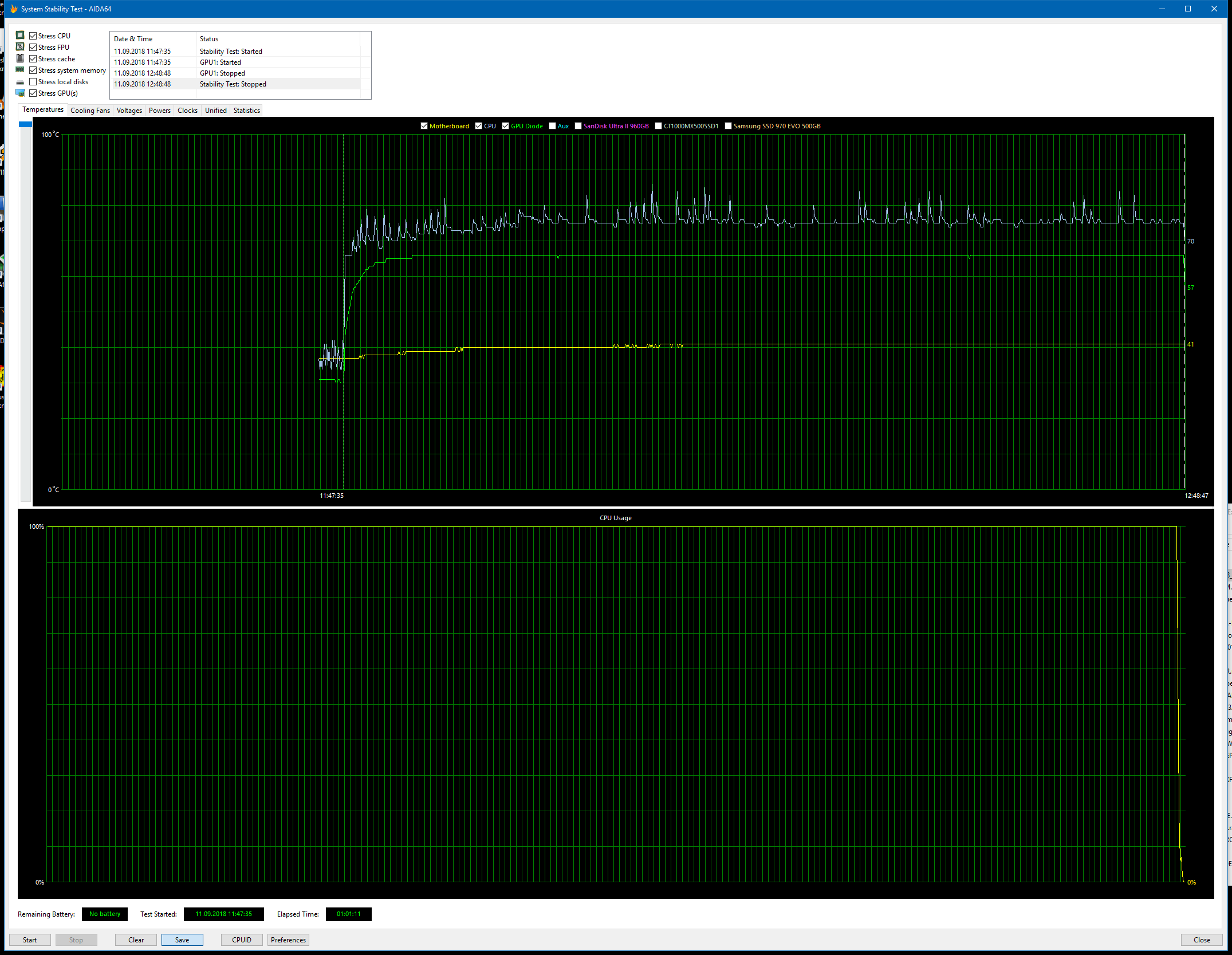1232x955 pixels.
Task: Check Samsung SSD 970 EVO 500GB legend entry
Action: (x=729, y=125)
